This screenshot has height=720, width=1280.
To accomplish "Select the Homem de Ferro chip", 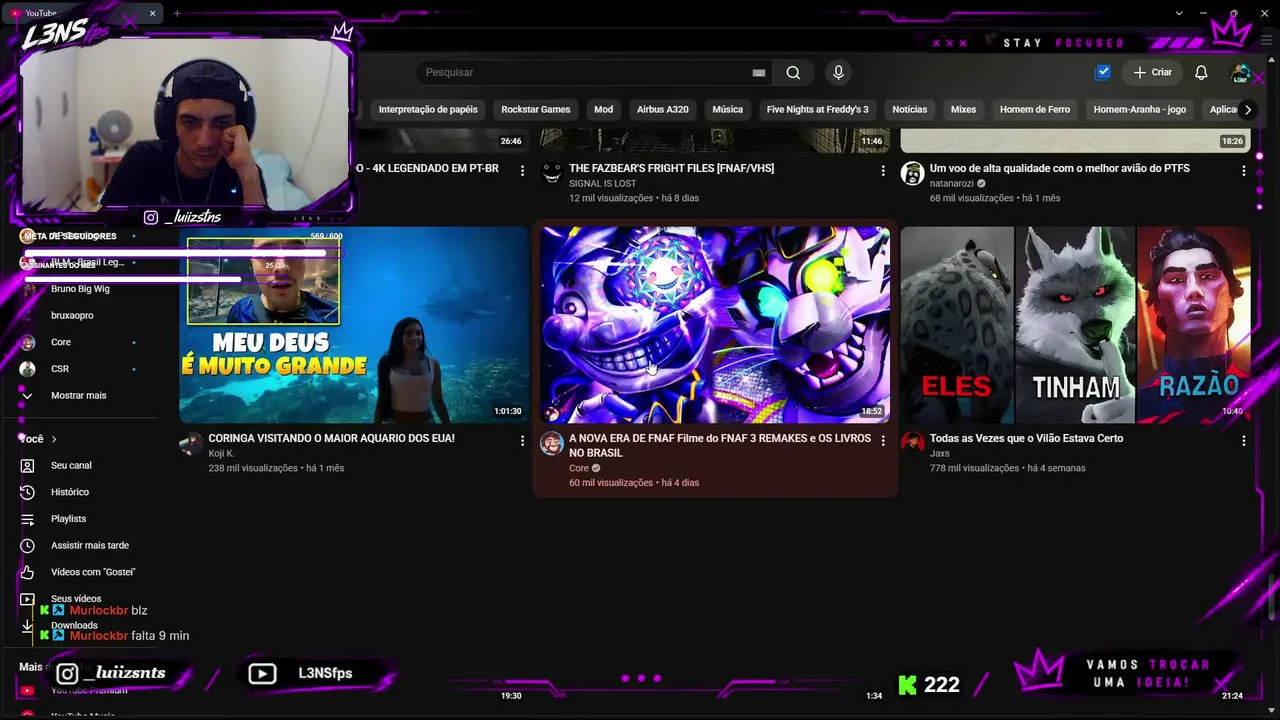I will 1035,110.
